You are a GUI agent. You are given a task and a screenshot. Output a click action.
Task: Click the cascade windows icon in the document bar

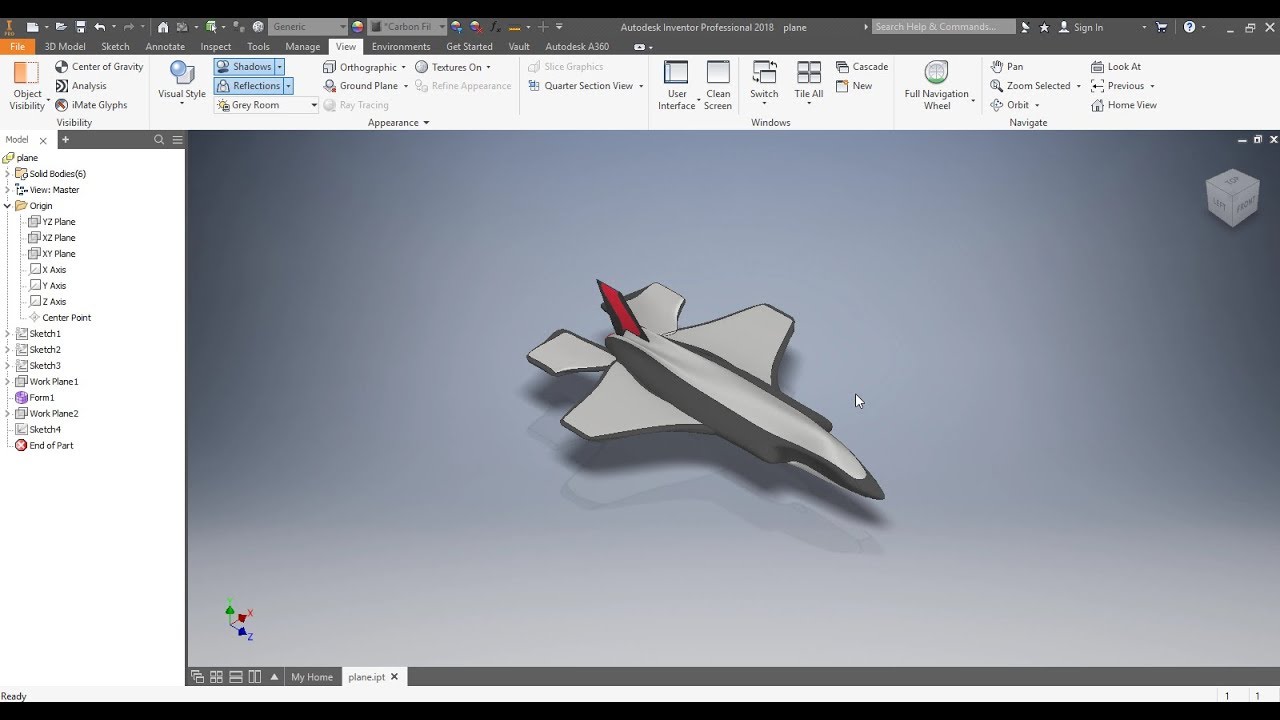pyautogui.click(x=197, y=677)
